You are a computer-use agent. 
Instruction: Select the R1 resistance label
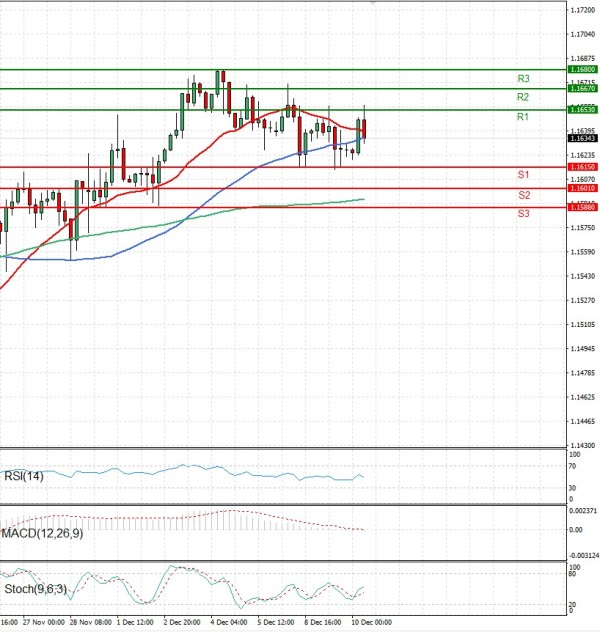523,118
